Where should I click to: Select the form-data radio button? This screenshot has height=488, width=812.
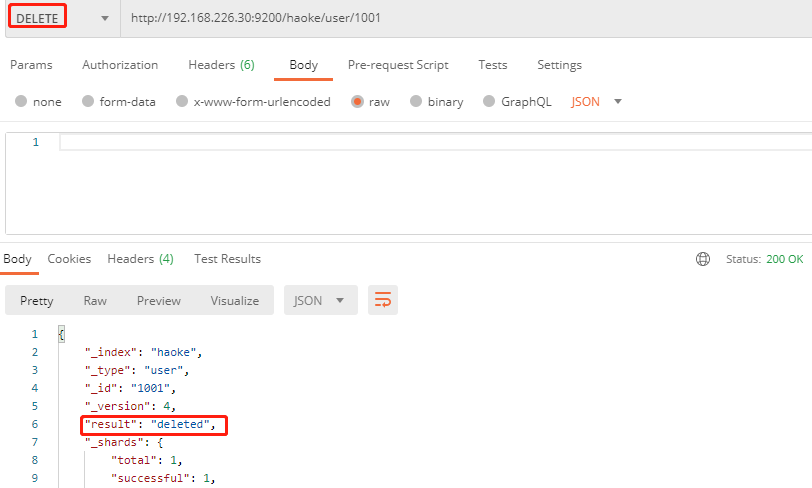click(x=88, y=101)
